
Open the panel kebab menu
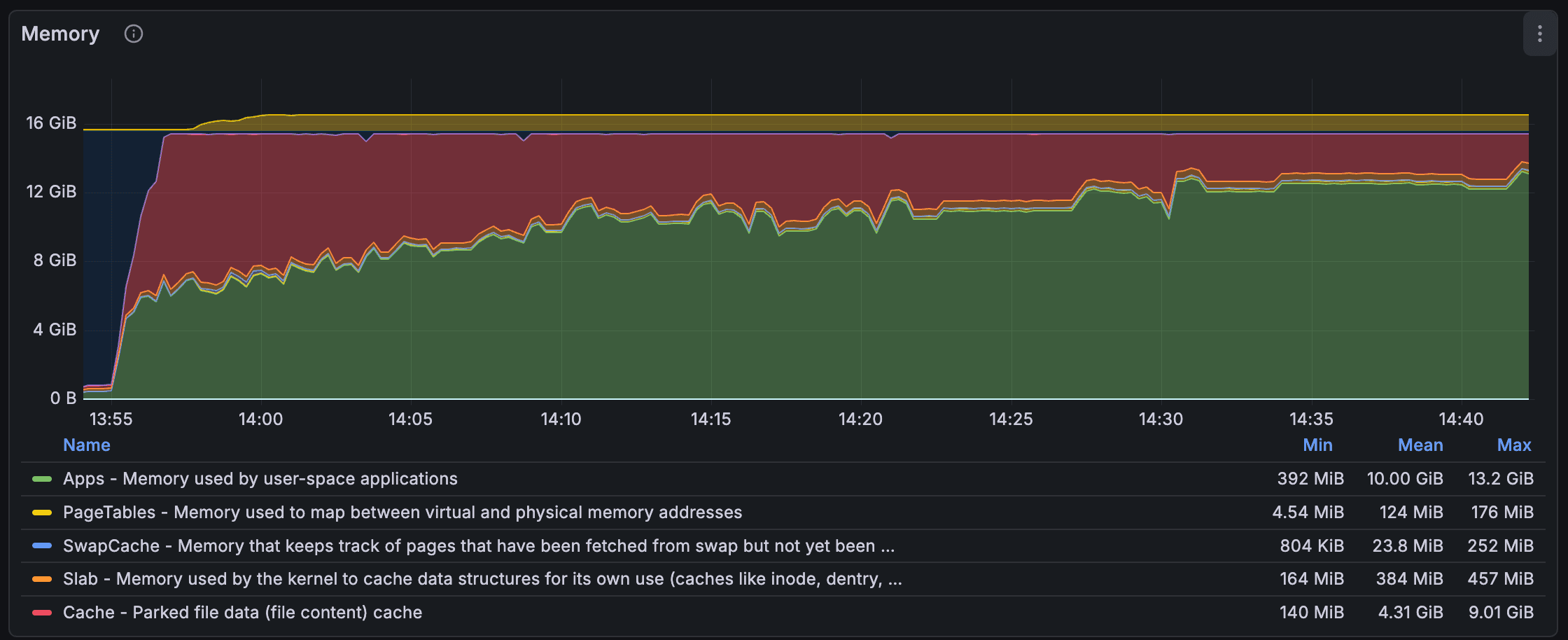pyautogui.click(x=1539, y=34)
